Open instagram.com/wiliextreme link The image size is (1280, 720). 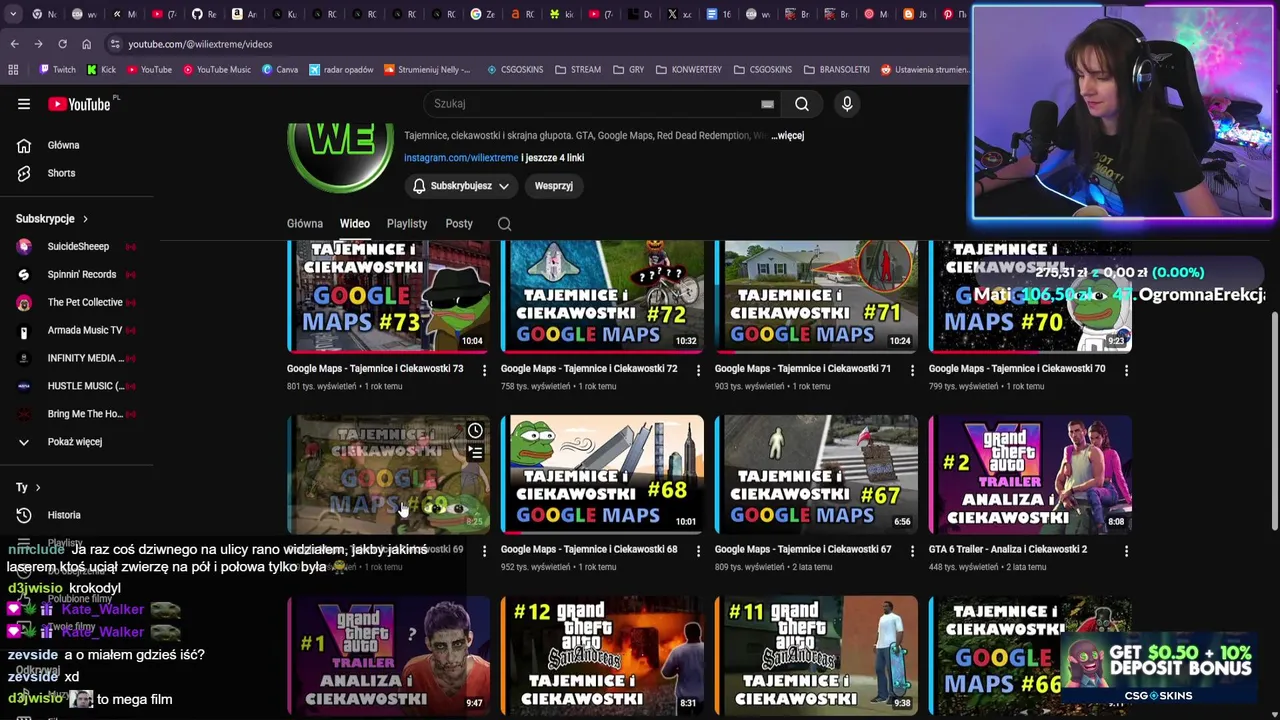pyautogui.click(x=461, y=158)
